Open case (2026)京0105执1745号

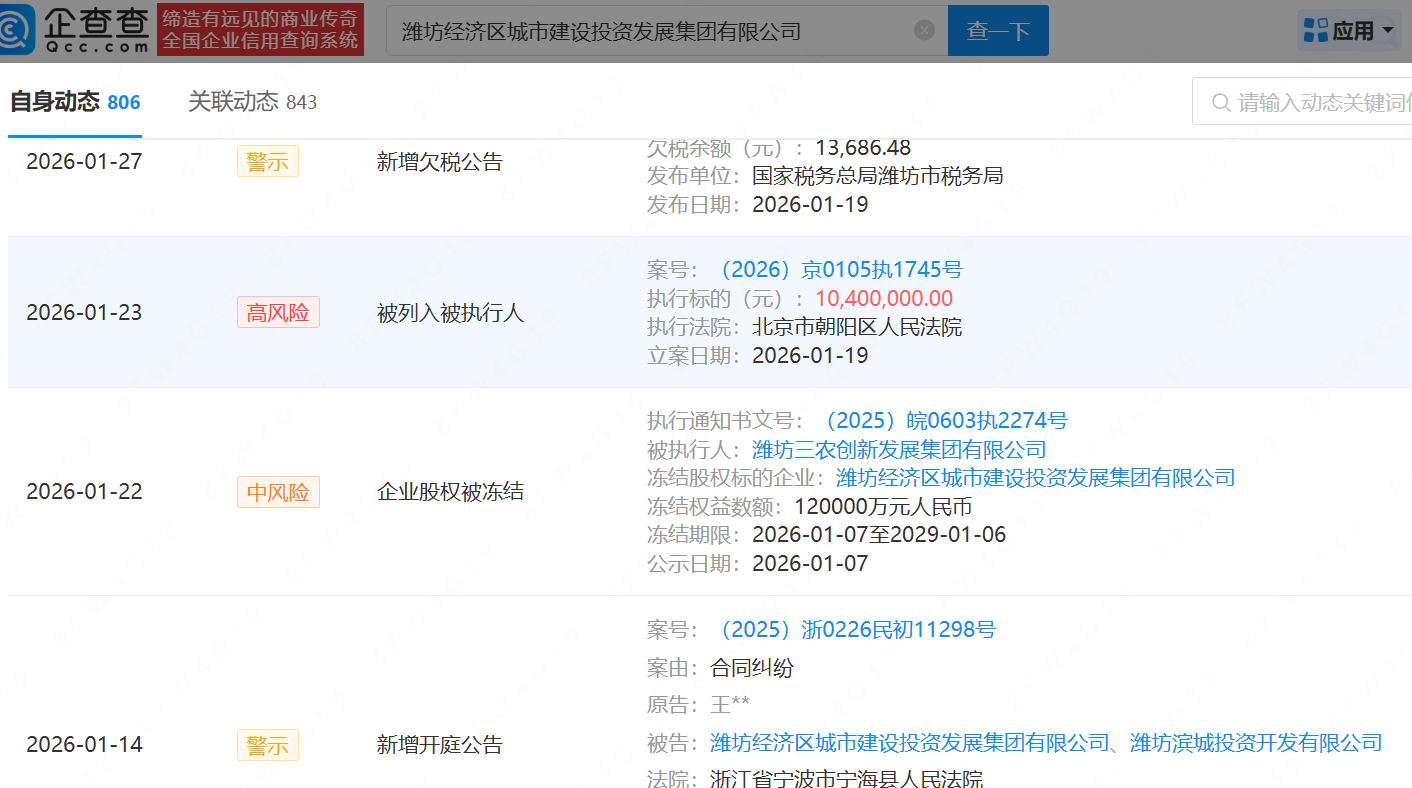click(x=838, y=270)
